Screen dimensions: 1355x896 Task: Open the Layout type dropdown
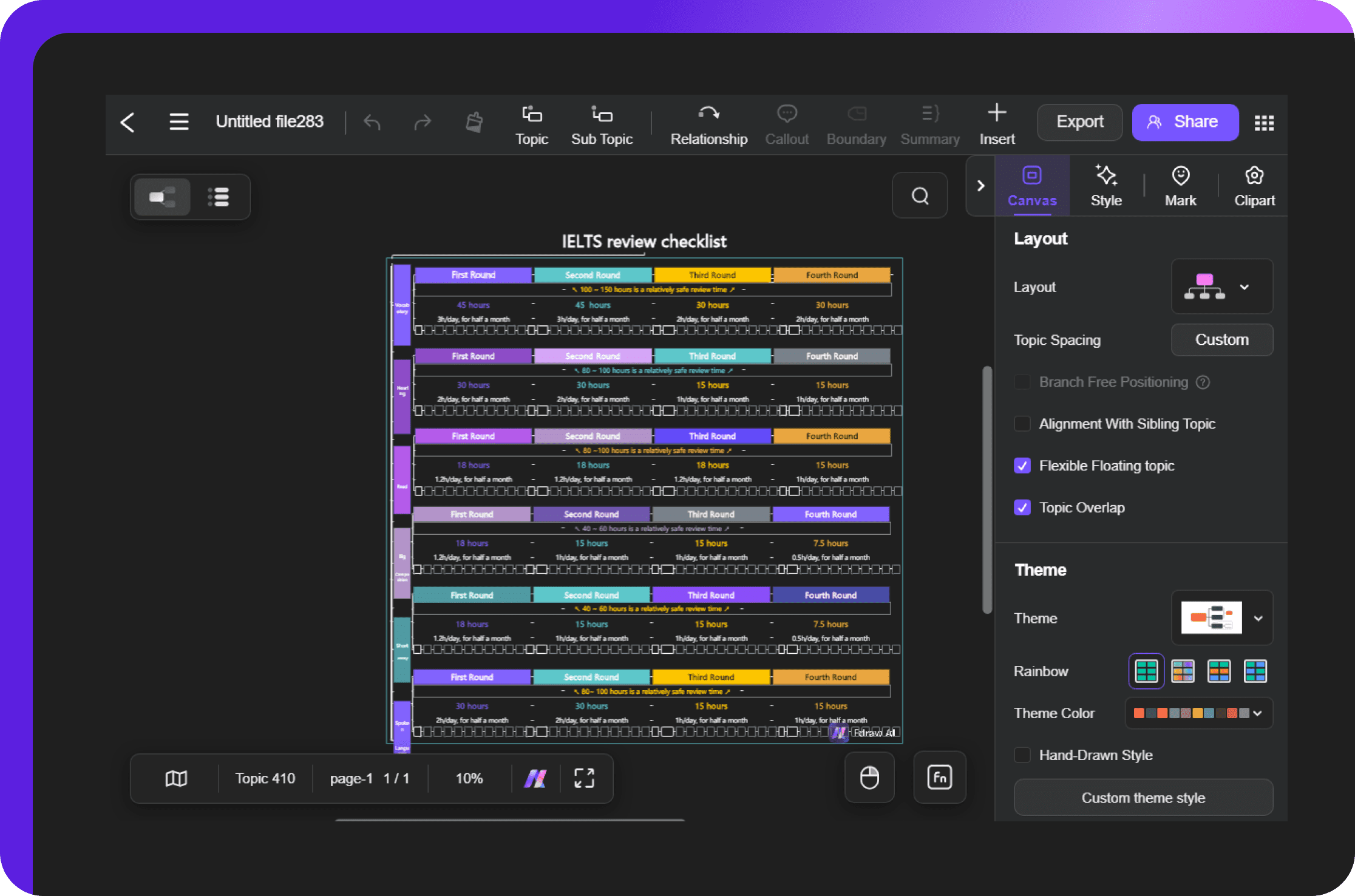(1221, 287)
